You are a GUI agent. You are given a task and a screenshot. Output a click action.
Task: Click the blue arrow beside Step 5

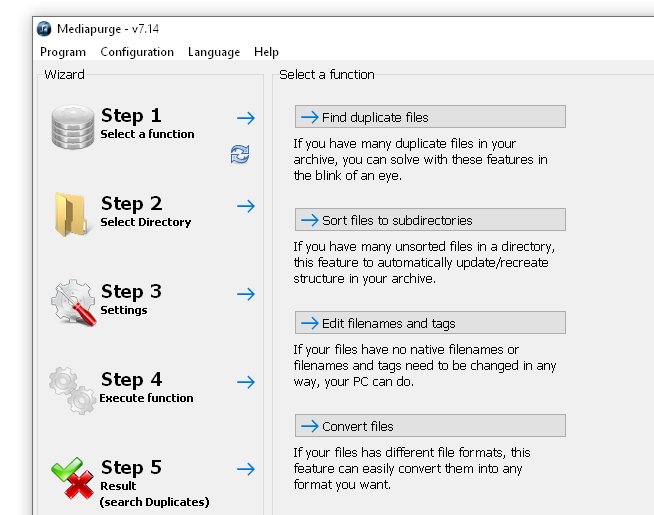246,469
